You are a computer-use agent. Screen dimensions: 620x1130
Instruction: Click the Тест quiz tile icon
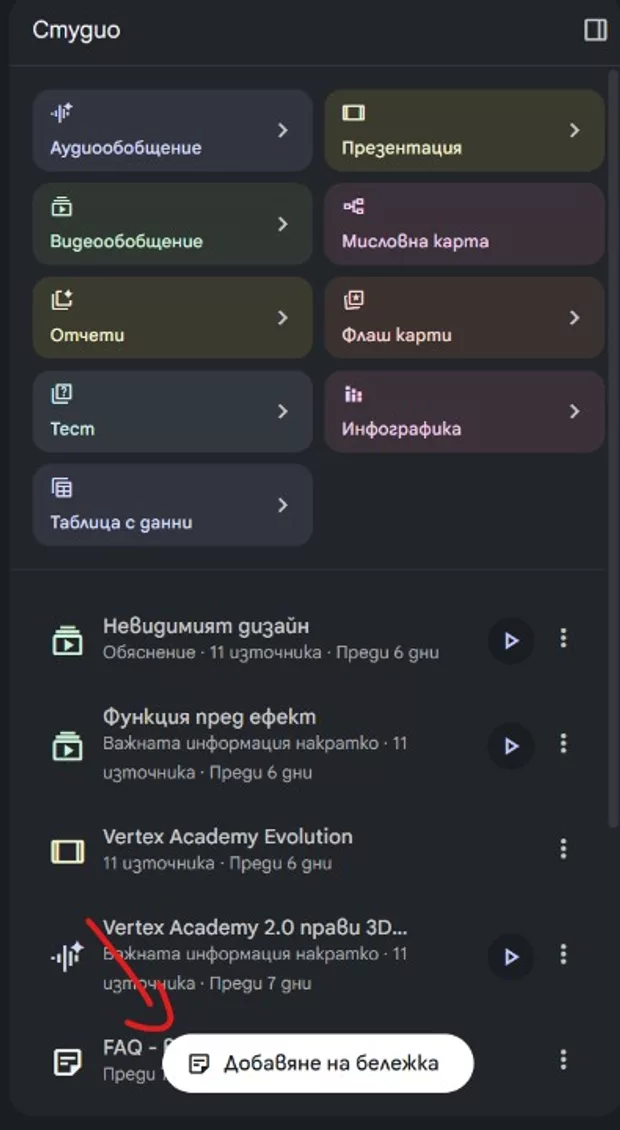(62, 393)
